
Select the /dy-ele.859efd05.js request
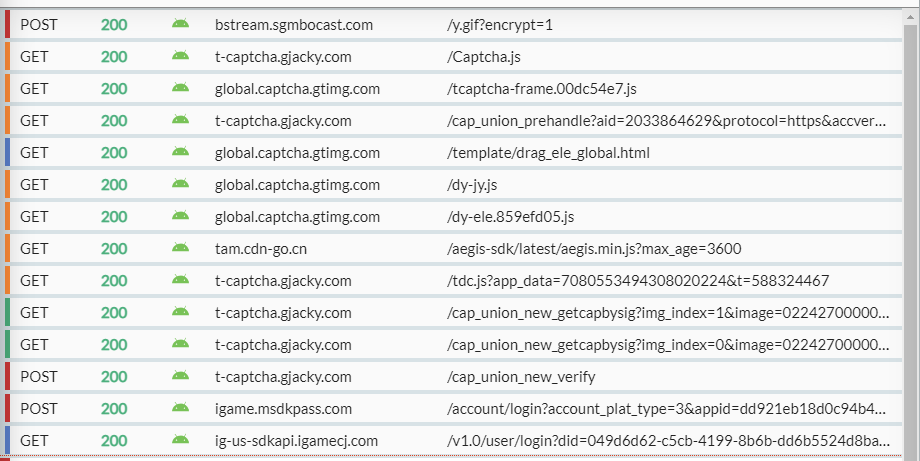[x=510, y=217]
